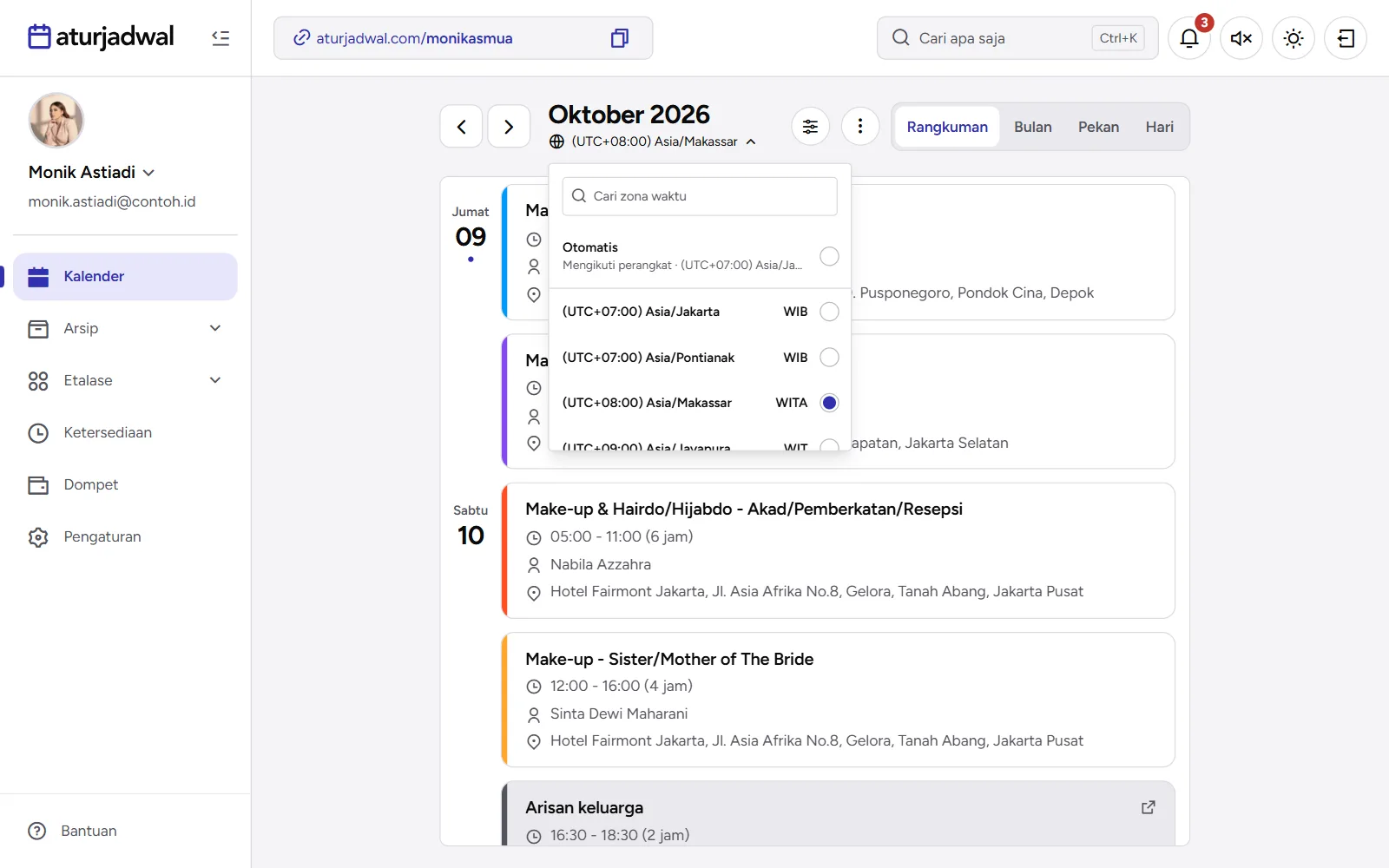
Task: Switch to Hari view tab
Action: coord(1159,127)
